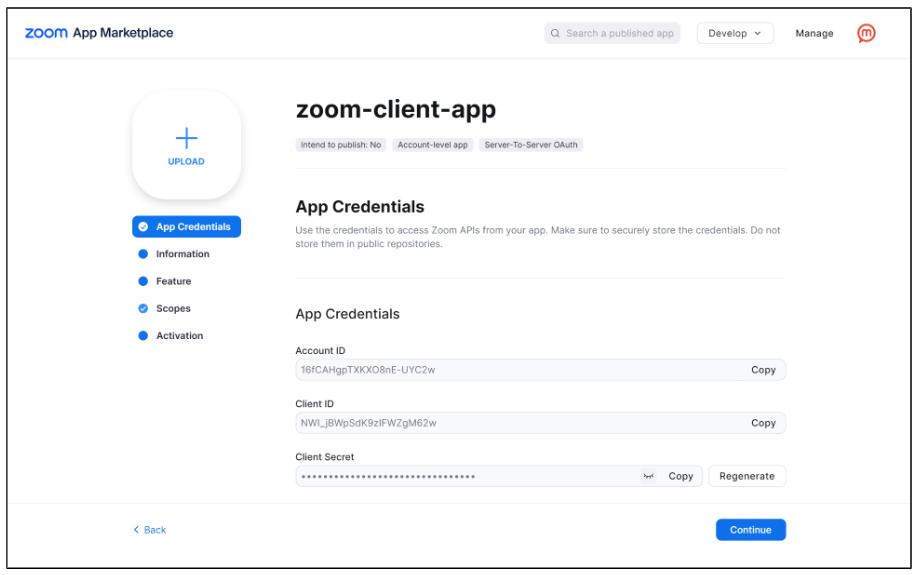The image size is (917, 575).
Task: Click the Develop dropdown chevron arrow
Action: [758, 33]
